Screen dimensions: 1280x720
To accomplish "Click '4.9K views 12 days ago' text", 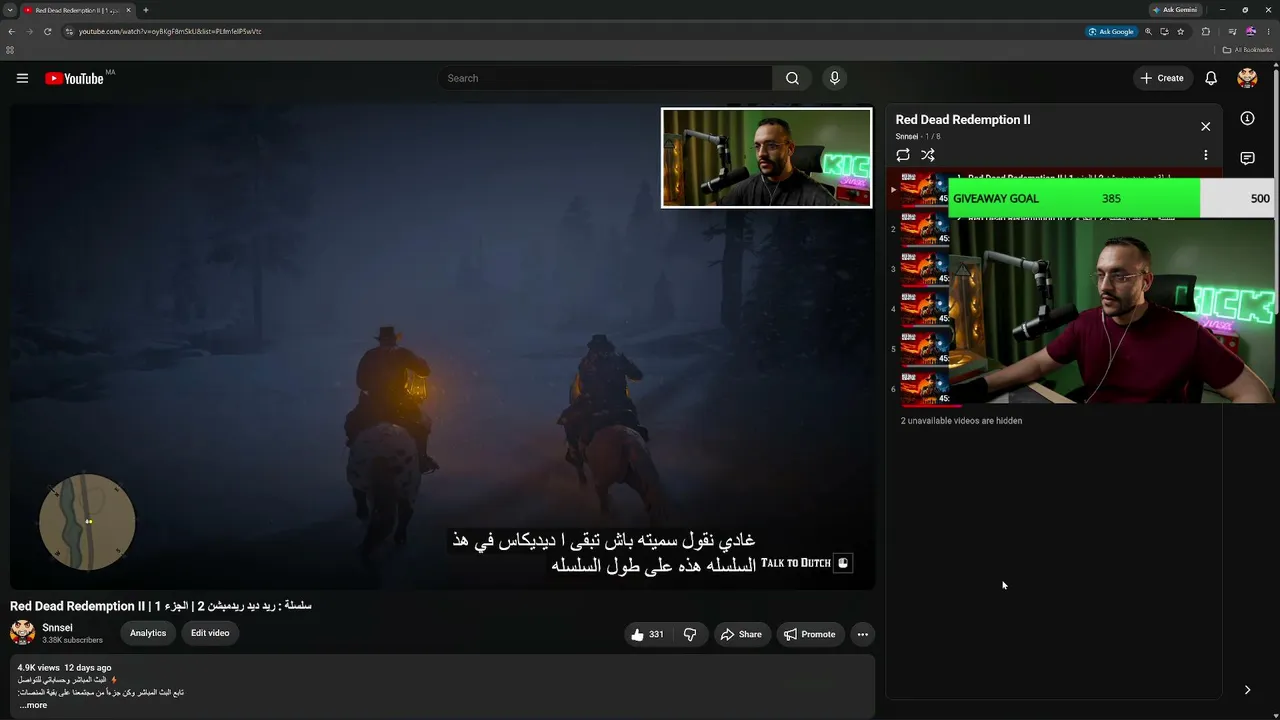I will click(64, 667).
